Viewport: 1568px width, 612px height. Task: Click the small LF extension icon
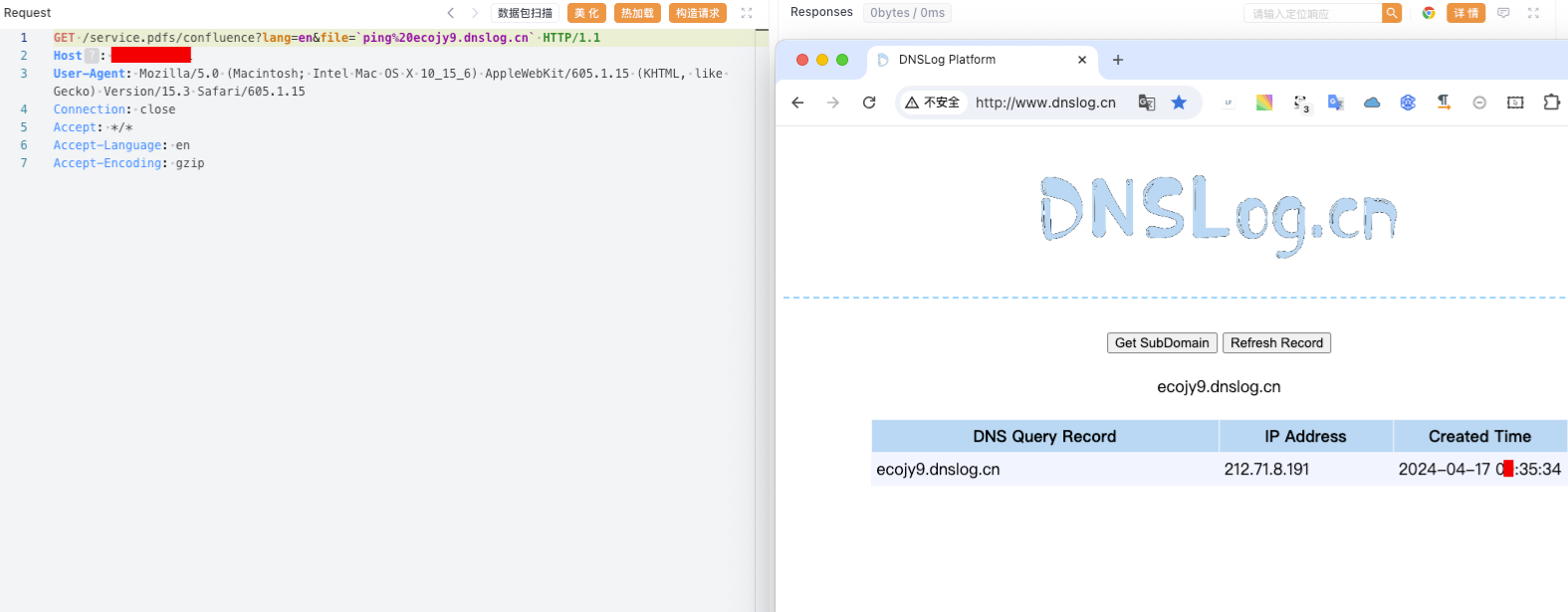coord(1229,102)
